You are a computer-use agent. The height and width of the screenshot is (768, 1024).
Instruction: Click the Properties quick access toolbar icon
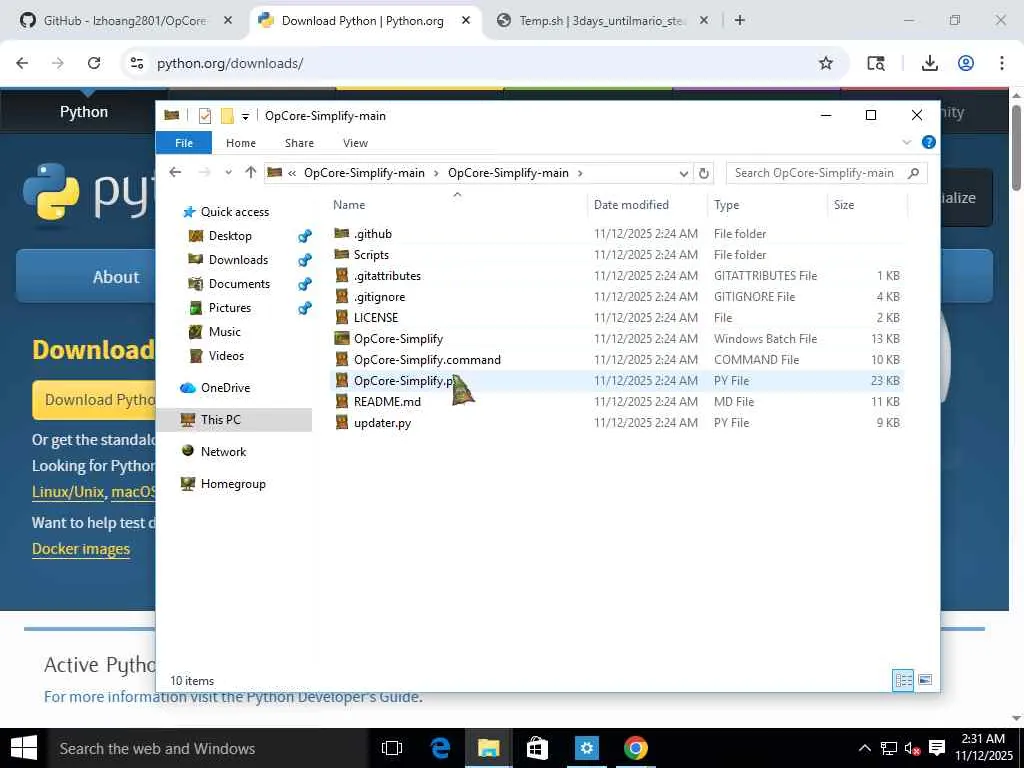click(x=204, y=116)
